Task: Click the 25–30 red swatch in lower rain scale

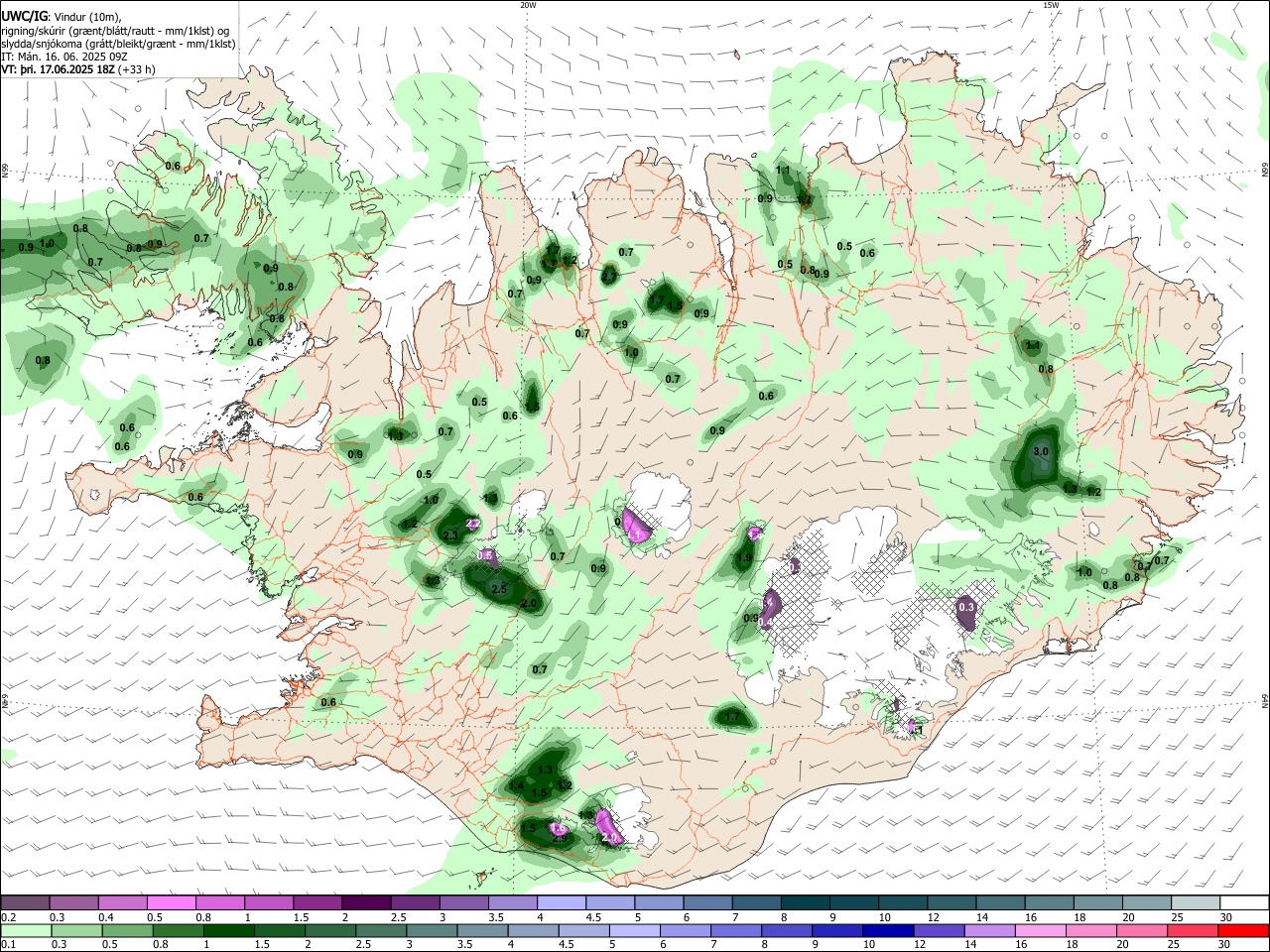Action: coord(1192,930)
